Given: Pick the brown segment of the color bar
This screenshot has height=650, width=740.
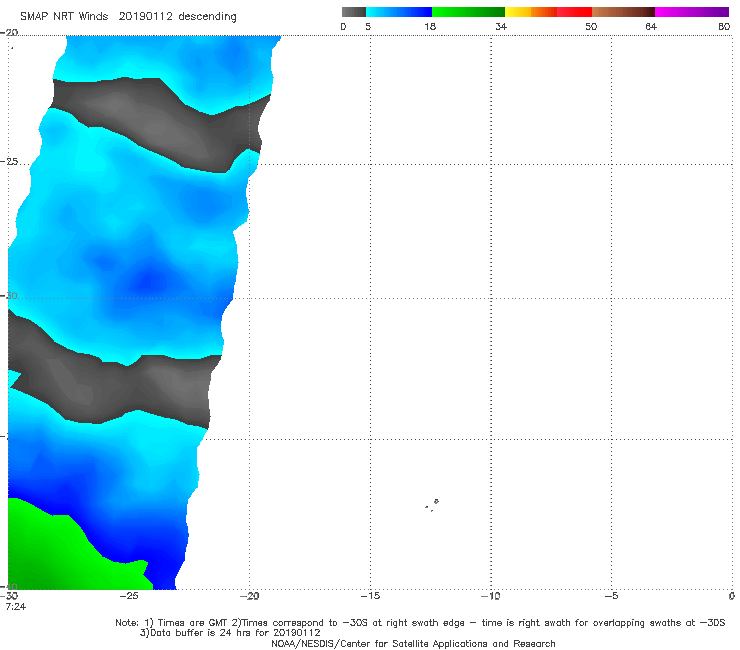Looking at the screenshot, I should (623, 12).
